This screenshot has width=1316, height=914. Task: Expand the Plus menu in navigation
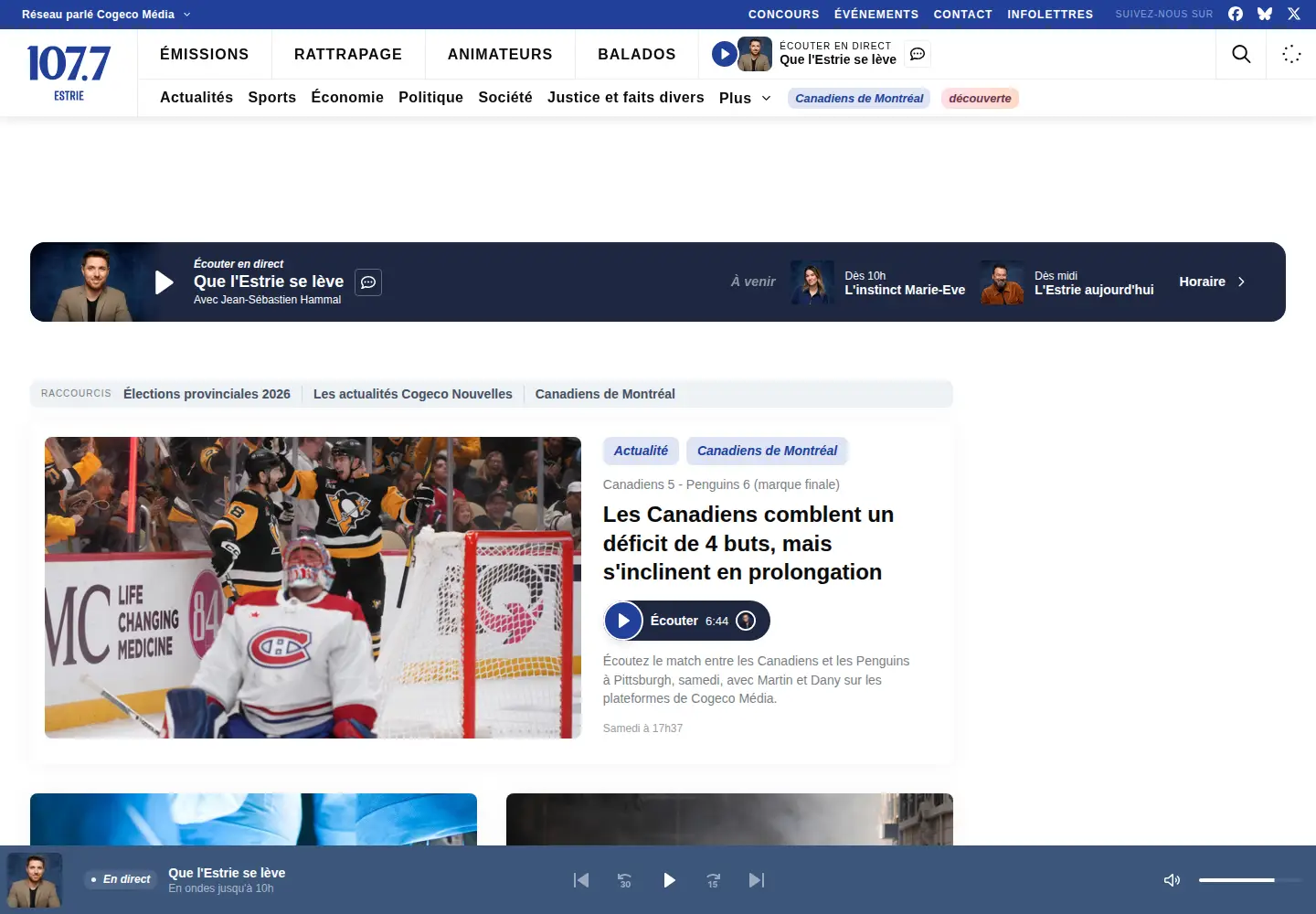pyautogui.click(x=745, y=98)
